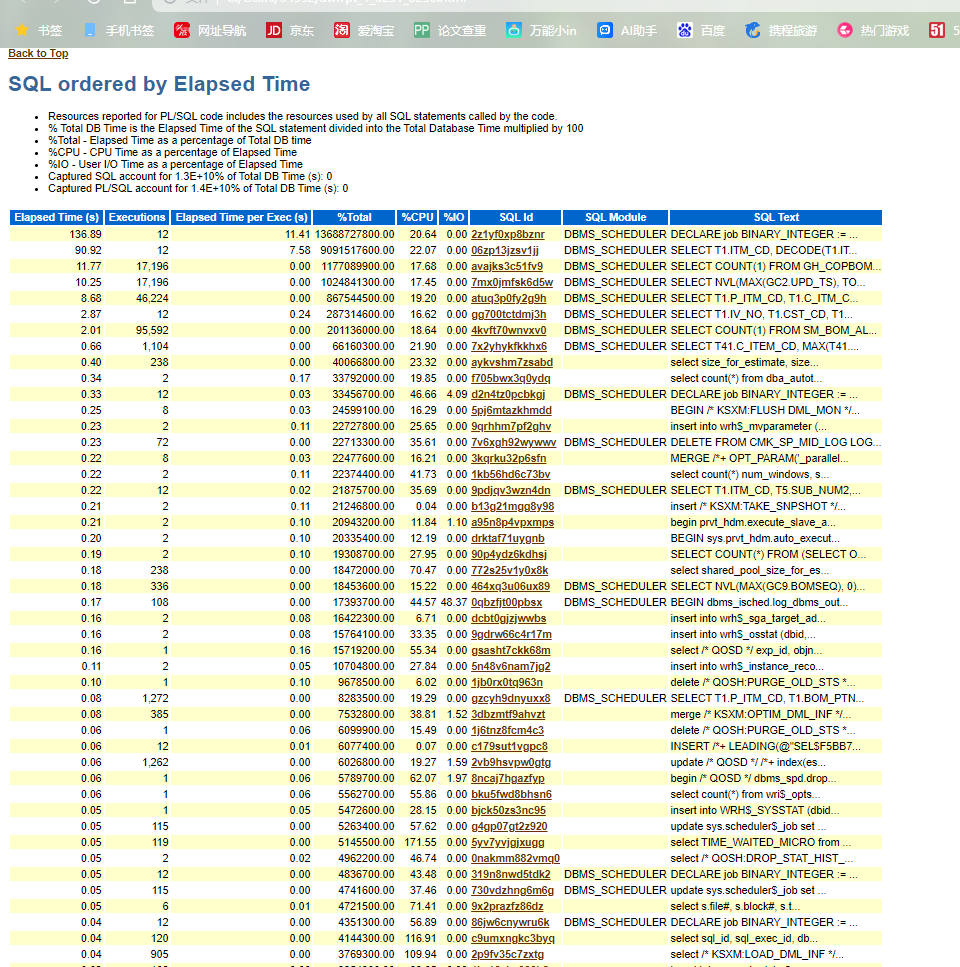The width and height of the screenshot is (960, 967).
Task: Select the SQL ordered by Elapsed Time heading
Action: click(x=159, y=84)
